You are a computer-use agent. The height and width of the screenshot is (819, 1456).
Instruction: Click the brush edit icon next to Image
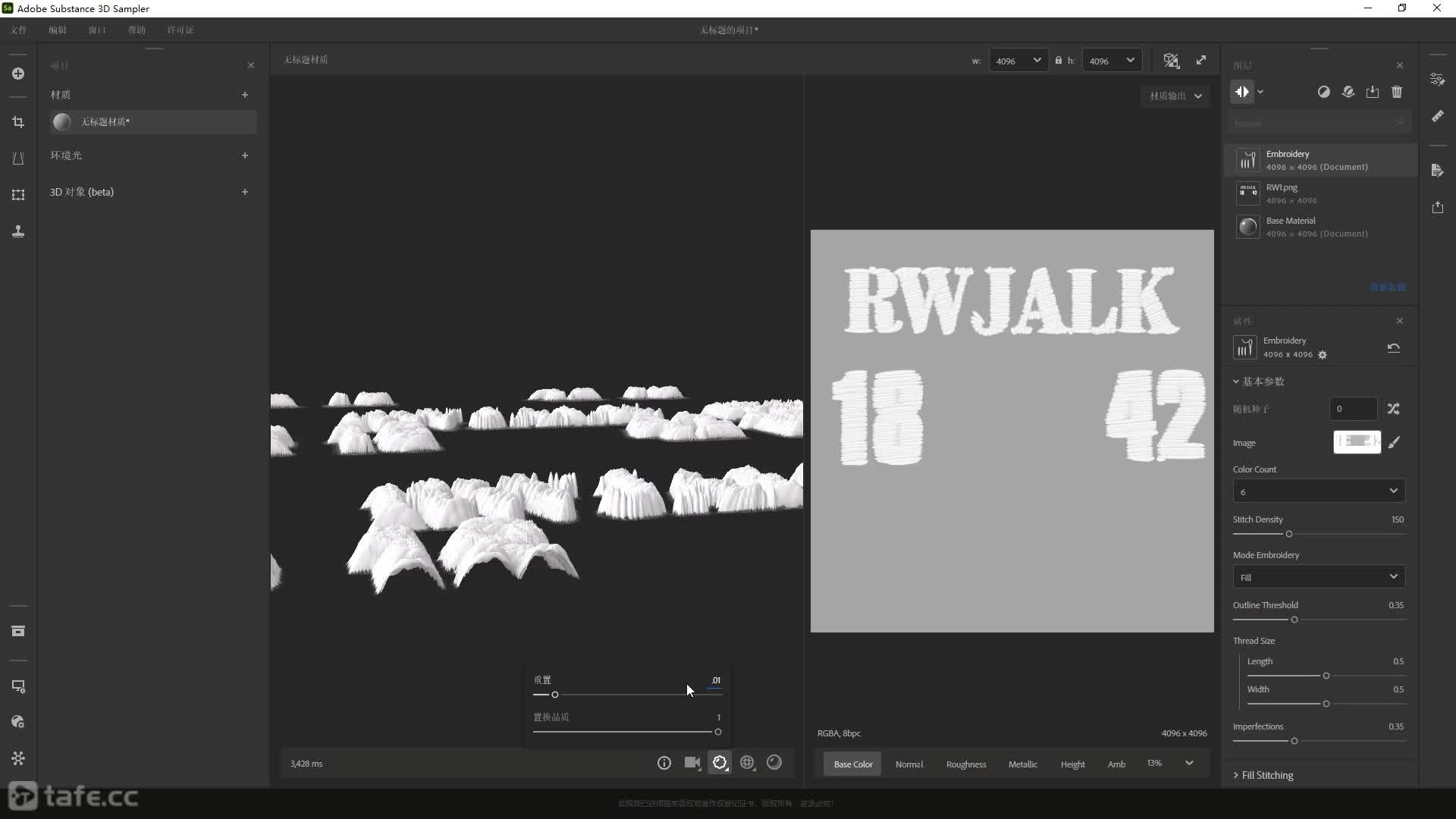click(x=1394, y=443)
